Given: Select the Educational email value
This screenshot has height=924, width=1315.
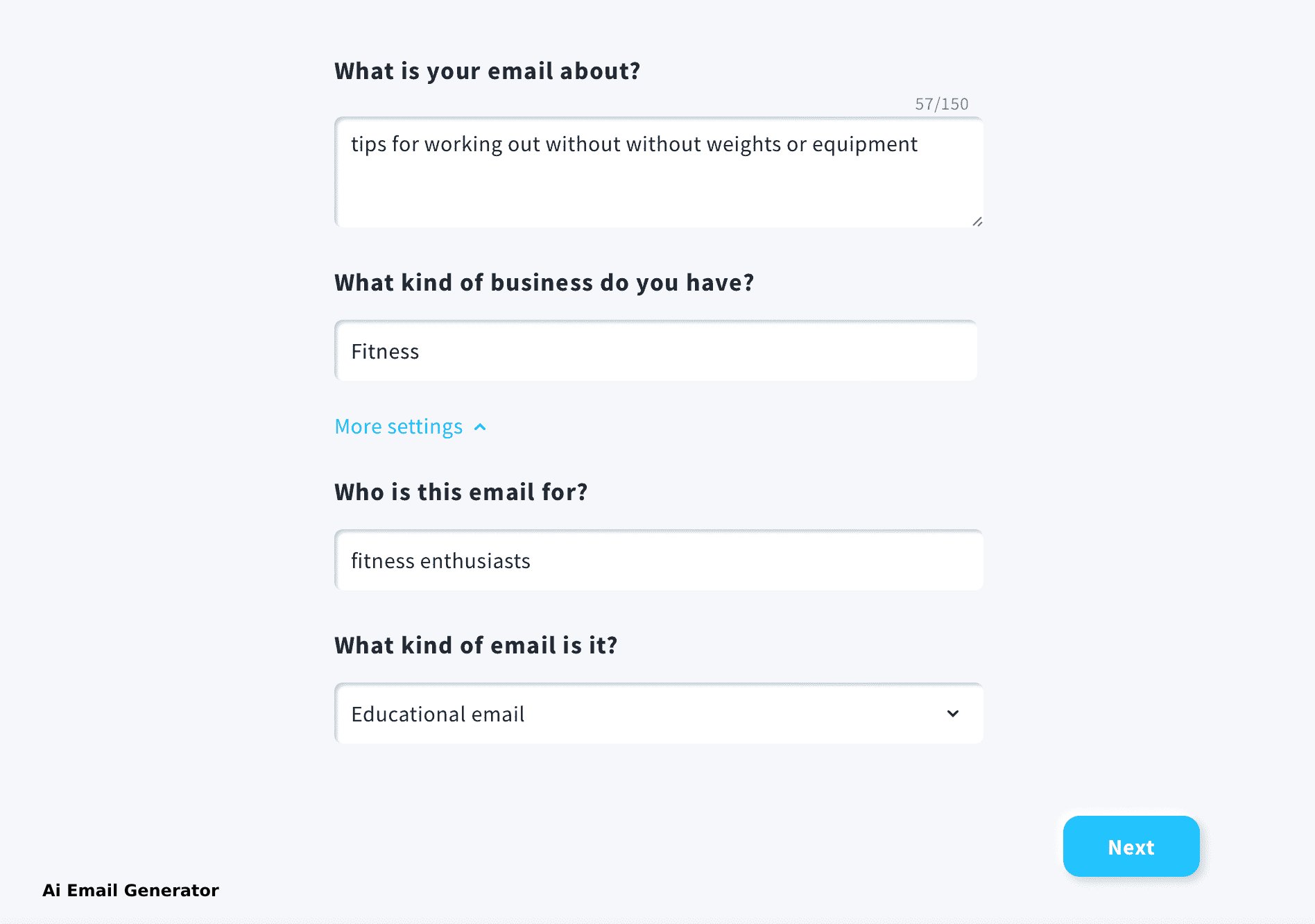Looking at the screenshot, I should point(438,714).
